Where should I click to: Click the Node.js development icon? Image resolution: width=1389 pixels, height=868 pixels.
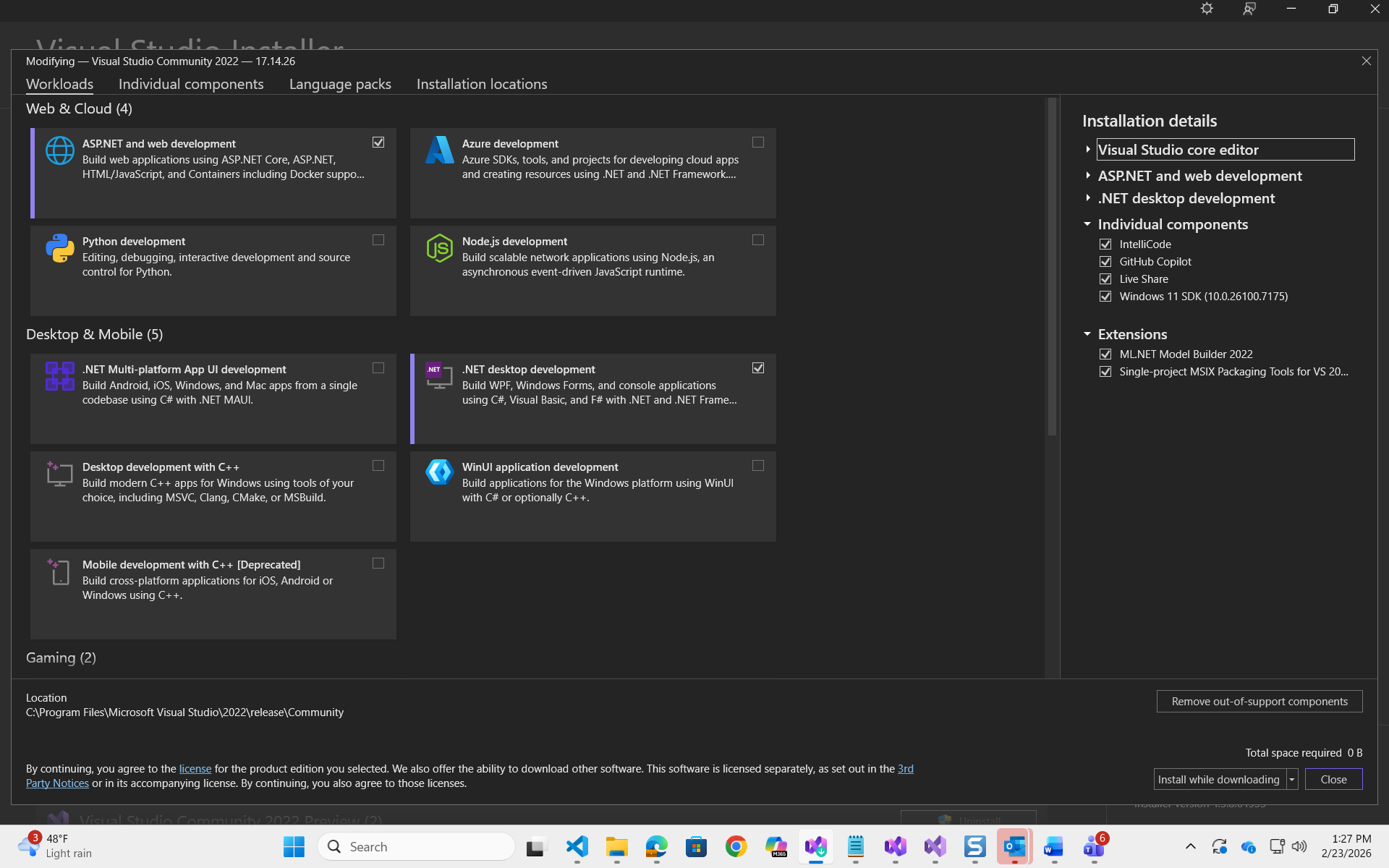pos(439,248)
